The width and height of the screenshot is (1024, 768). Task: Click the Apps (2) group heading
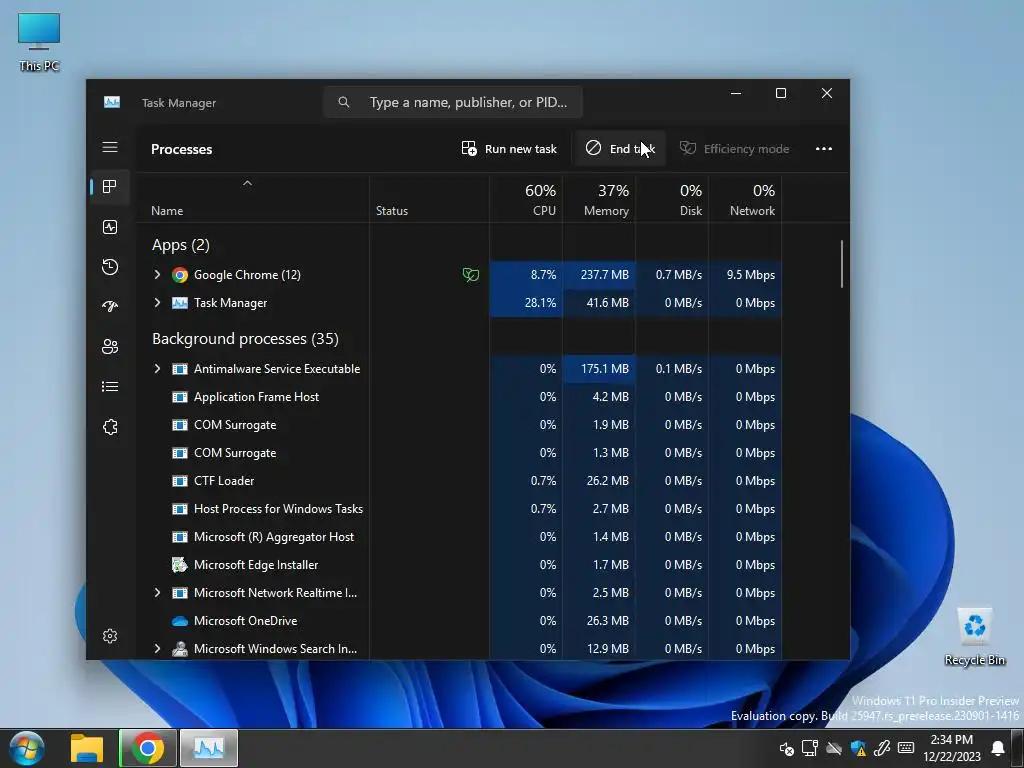(181, 245)
